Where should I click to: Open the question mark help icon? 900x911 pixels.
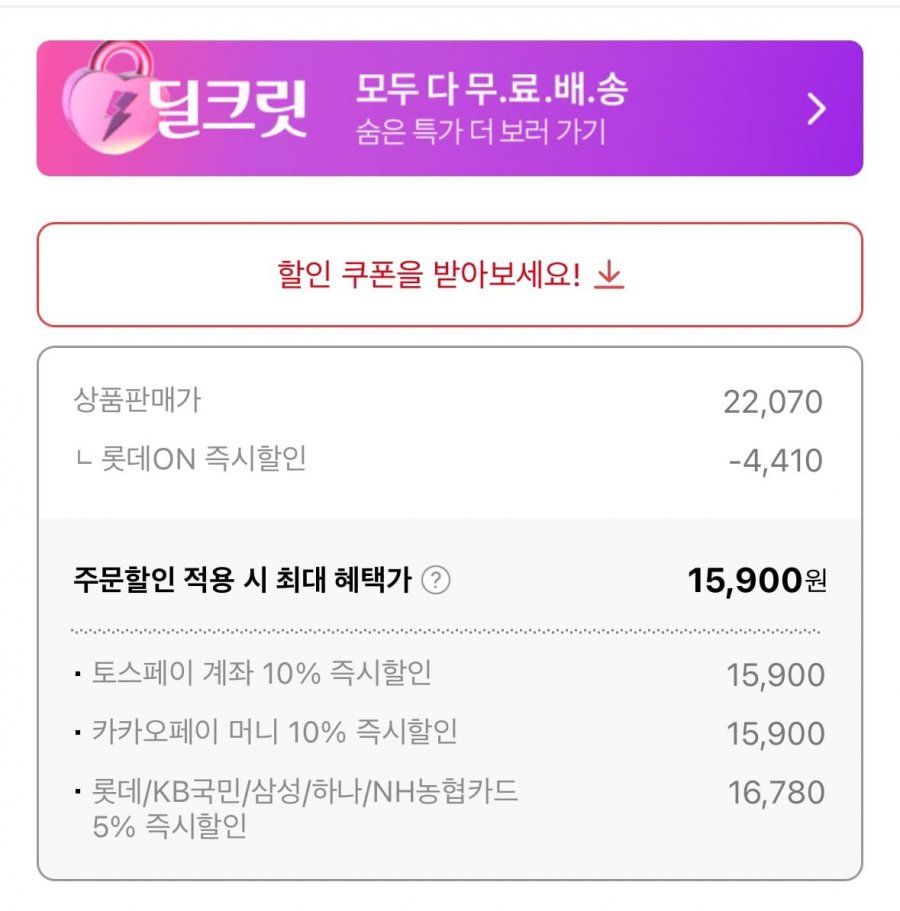coord(436,579)
